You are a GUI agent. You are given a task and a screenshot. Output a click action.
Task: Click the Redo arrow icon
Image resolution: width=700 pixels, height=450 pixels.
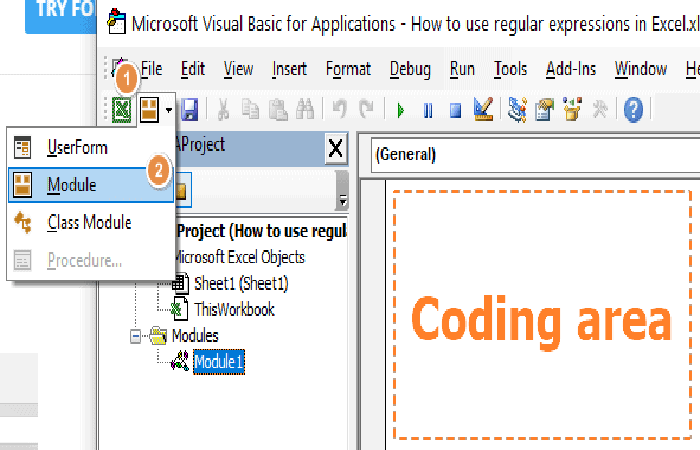click(367, 109)
